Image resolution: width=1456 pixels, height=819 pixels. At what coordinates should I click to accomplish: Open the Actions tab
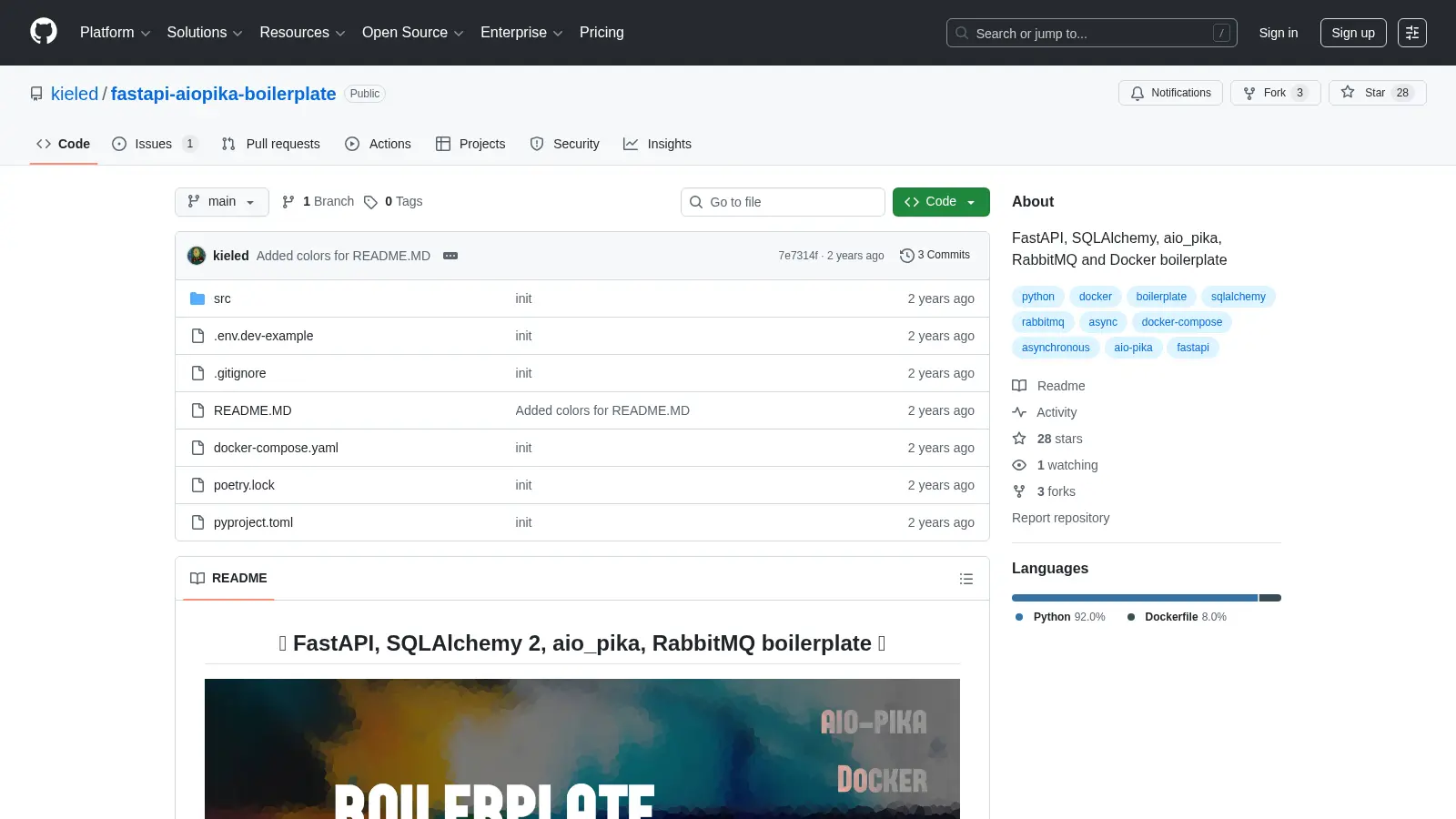click(379, 144)
